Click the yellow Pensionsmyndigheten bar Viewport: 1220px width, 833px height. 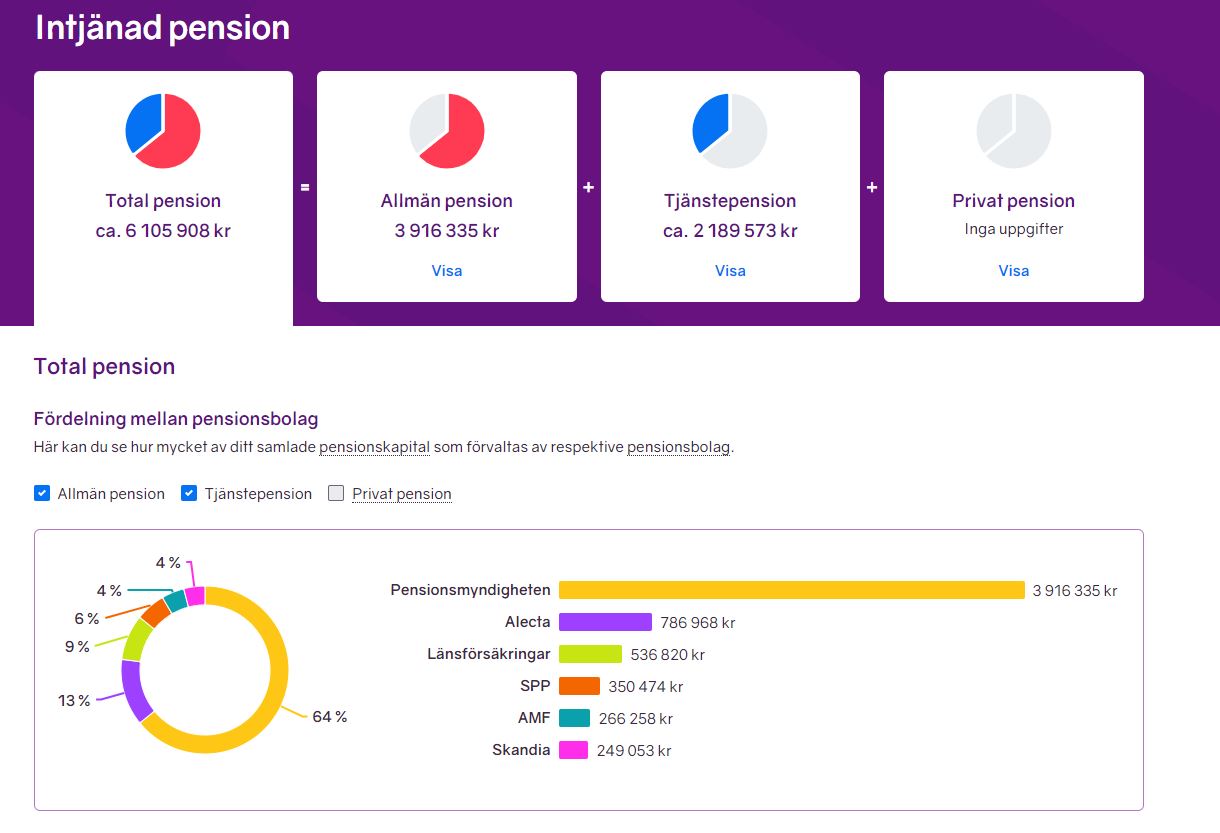(x=791, y=590)
